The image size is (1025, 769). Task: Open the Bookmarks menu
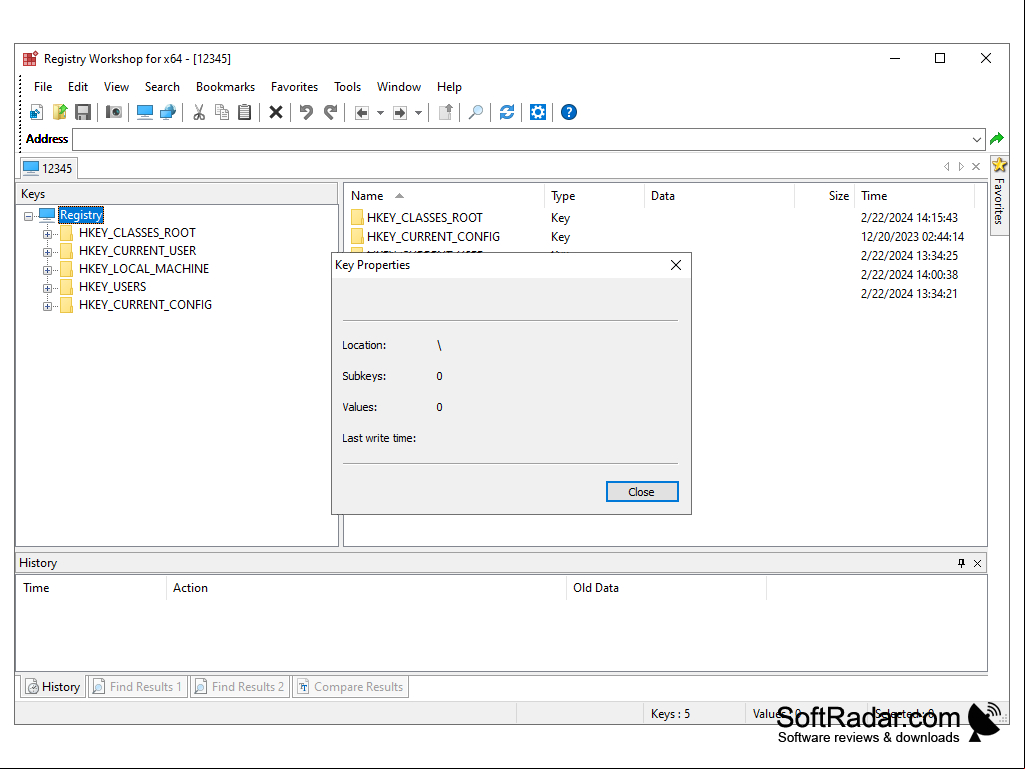(226, 87)
